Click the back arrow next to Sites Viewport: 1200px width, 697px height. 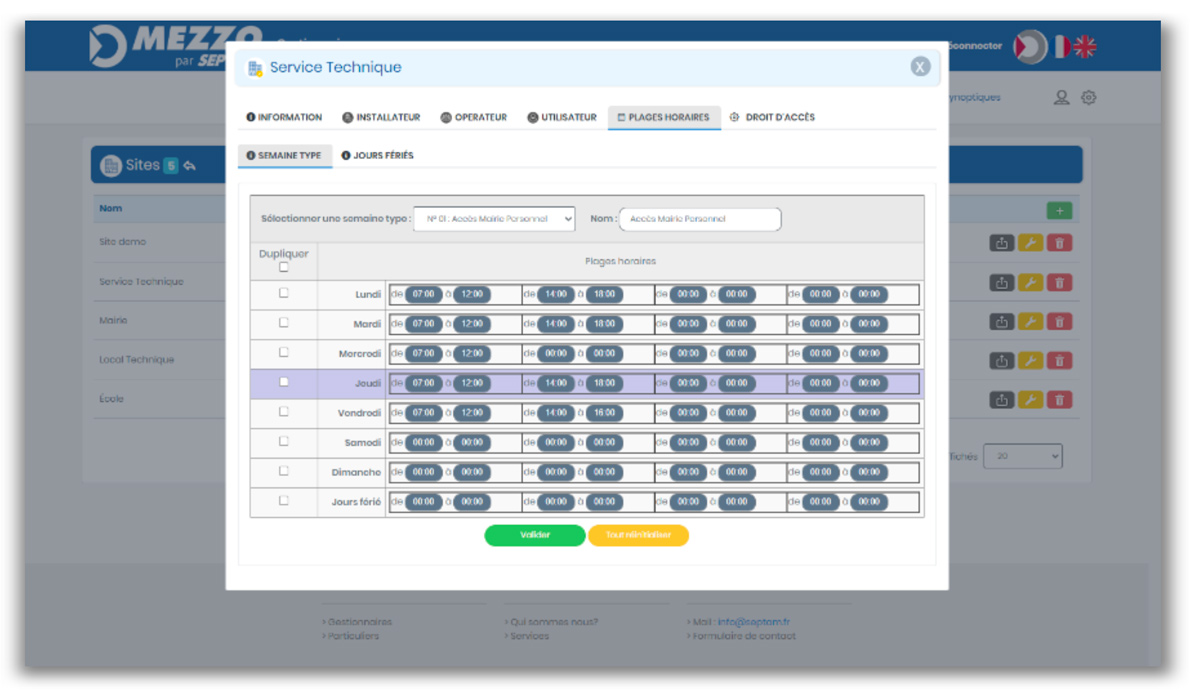point(189,166)
